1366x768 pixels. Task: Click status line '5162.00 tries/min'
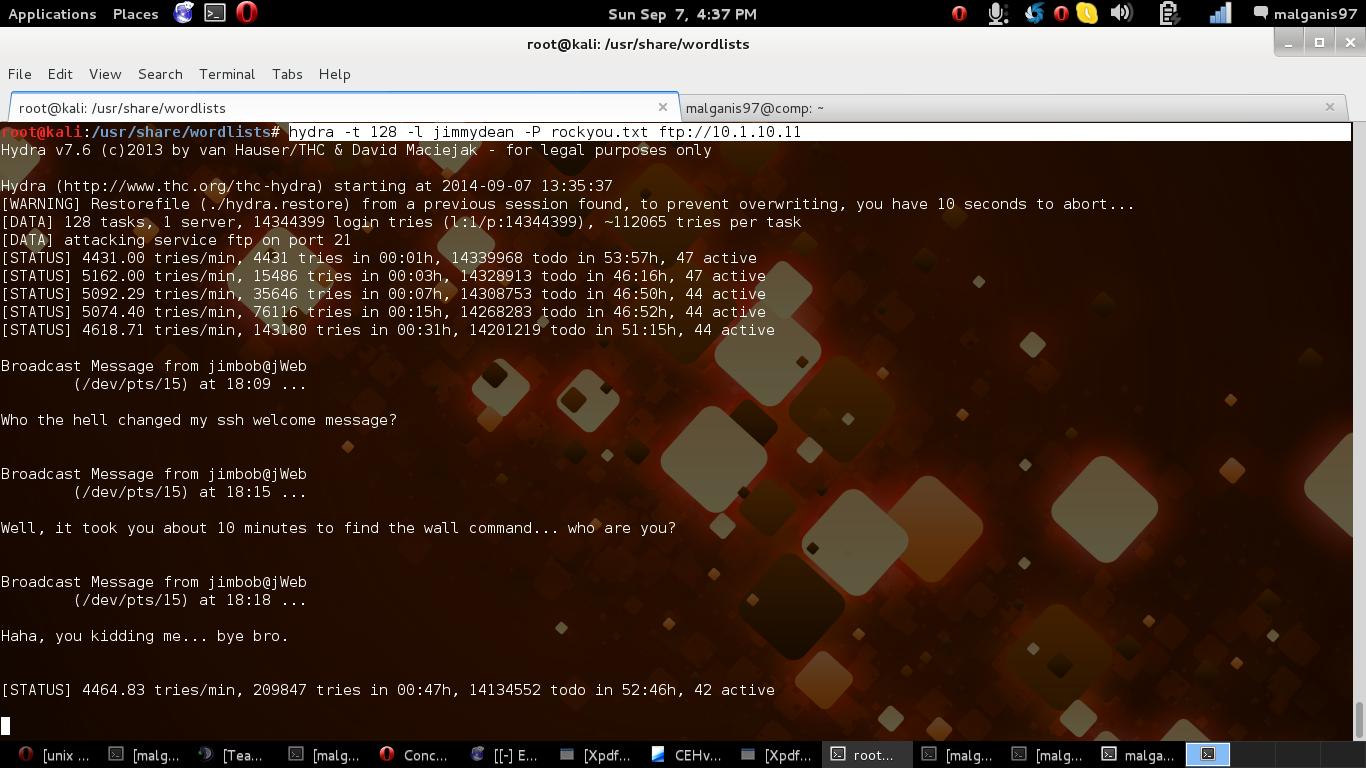coord(383,276)
